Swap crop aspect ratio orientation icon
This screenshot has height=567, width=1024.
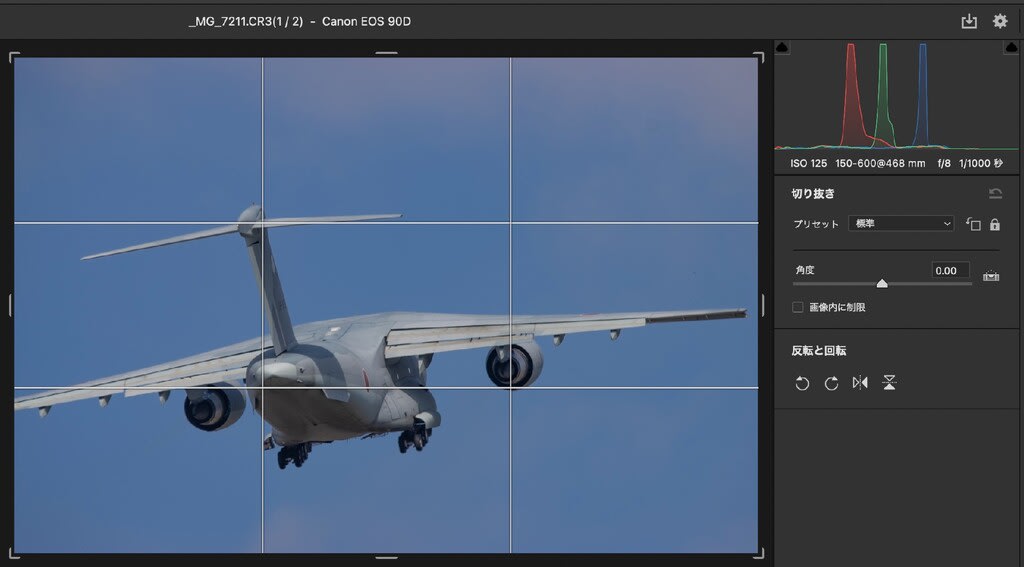click(973, 224)
